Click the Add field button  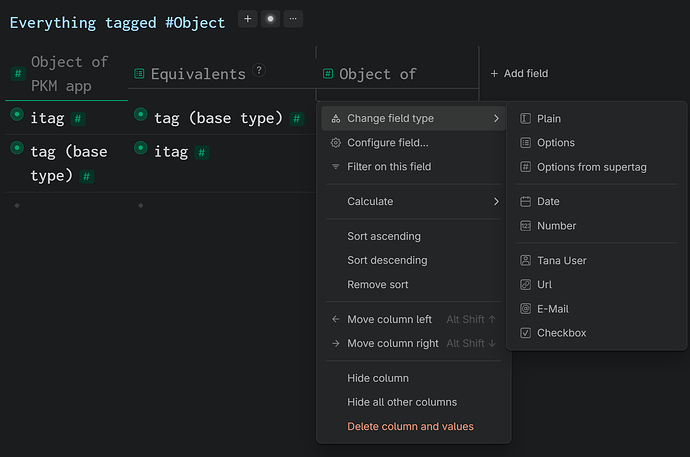tap(519, 73)
